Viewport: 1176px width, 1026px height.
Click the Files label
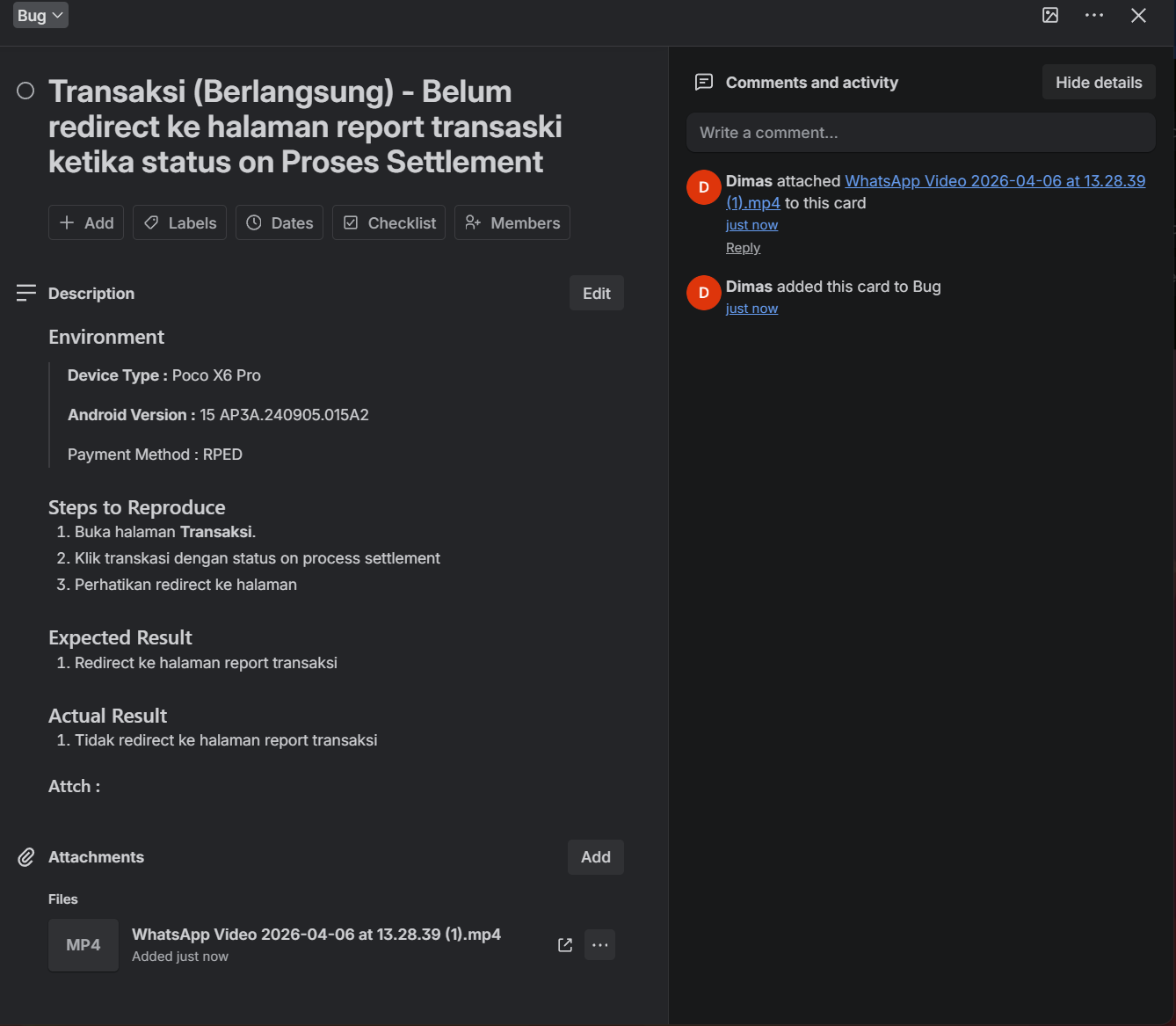[63, 899]
